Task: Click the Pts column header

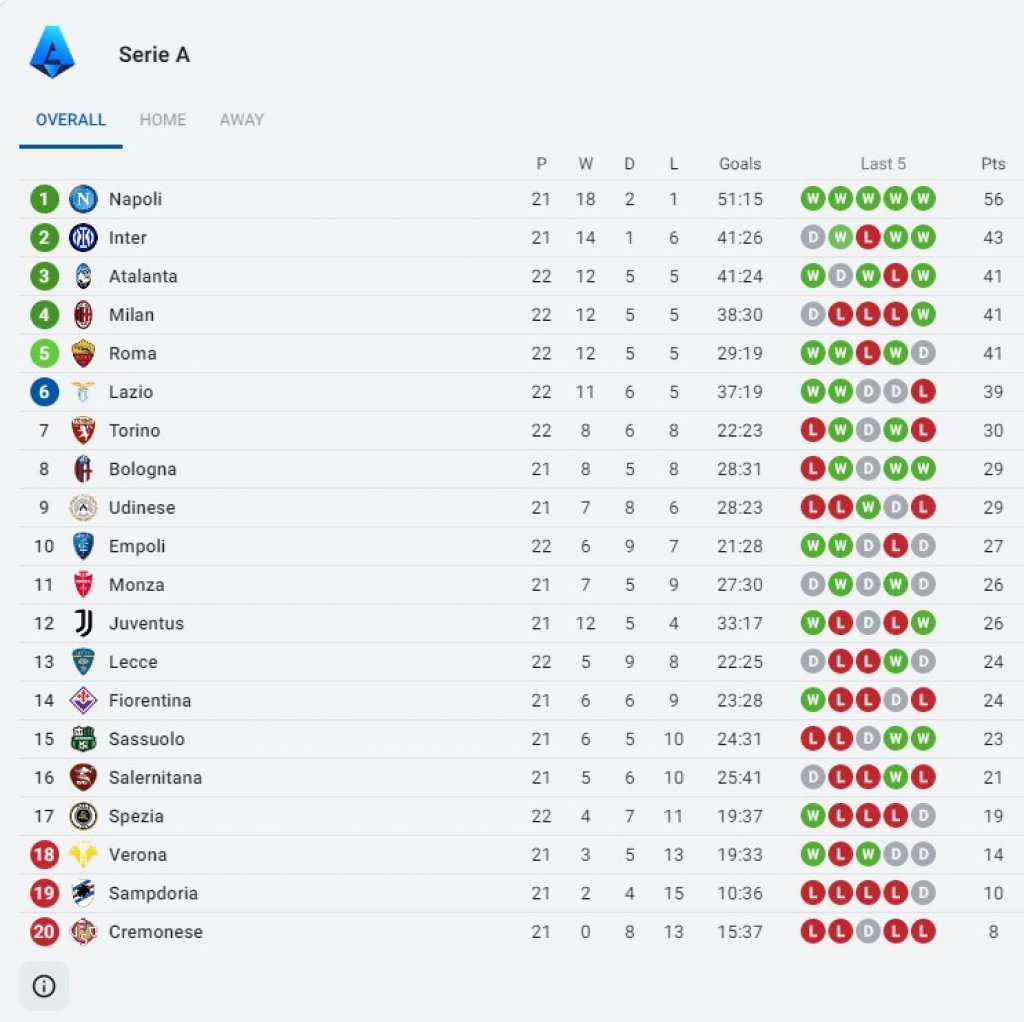Action: (993, 164)
